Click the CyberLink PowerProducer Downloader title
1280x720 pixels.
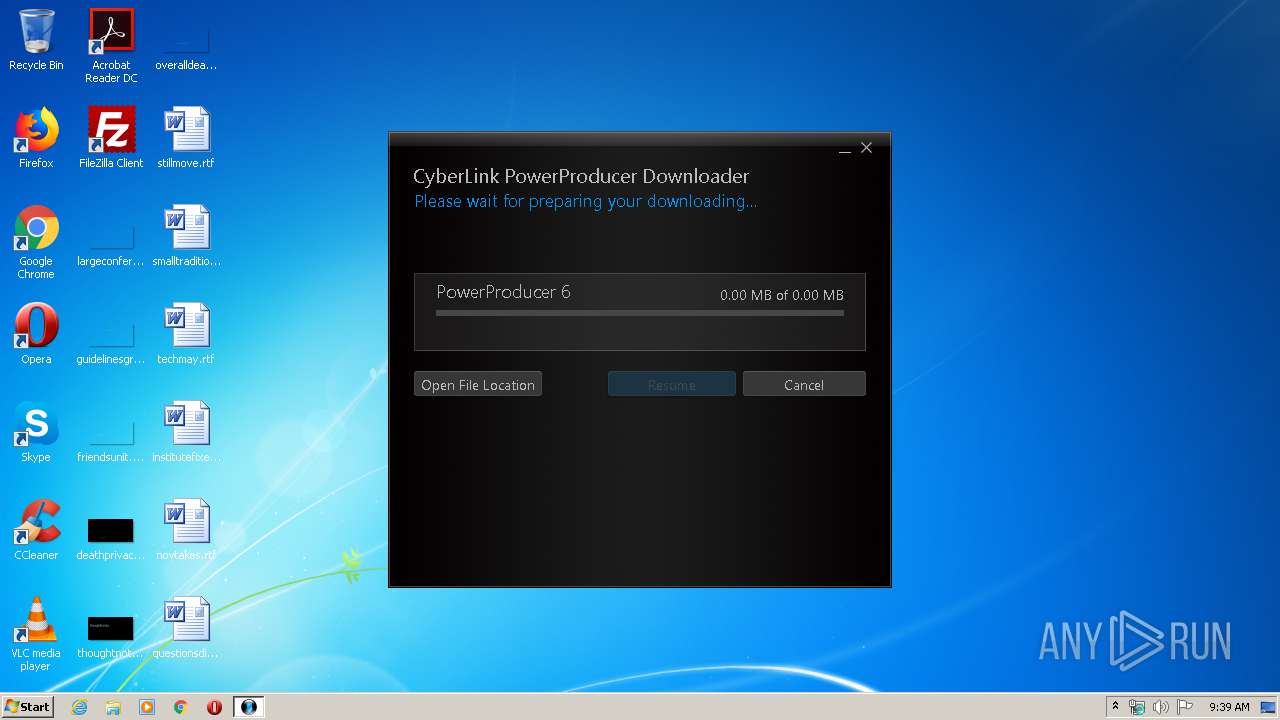pos(581,176)
